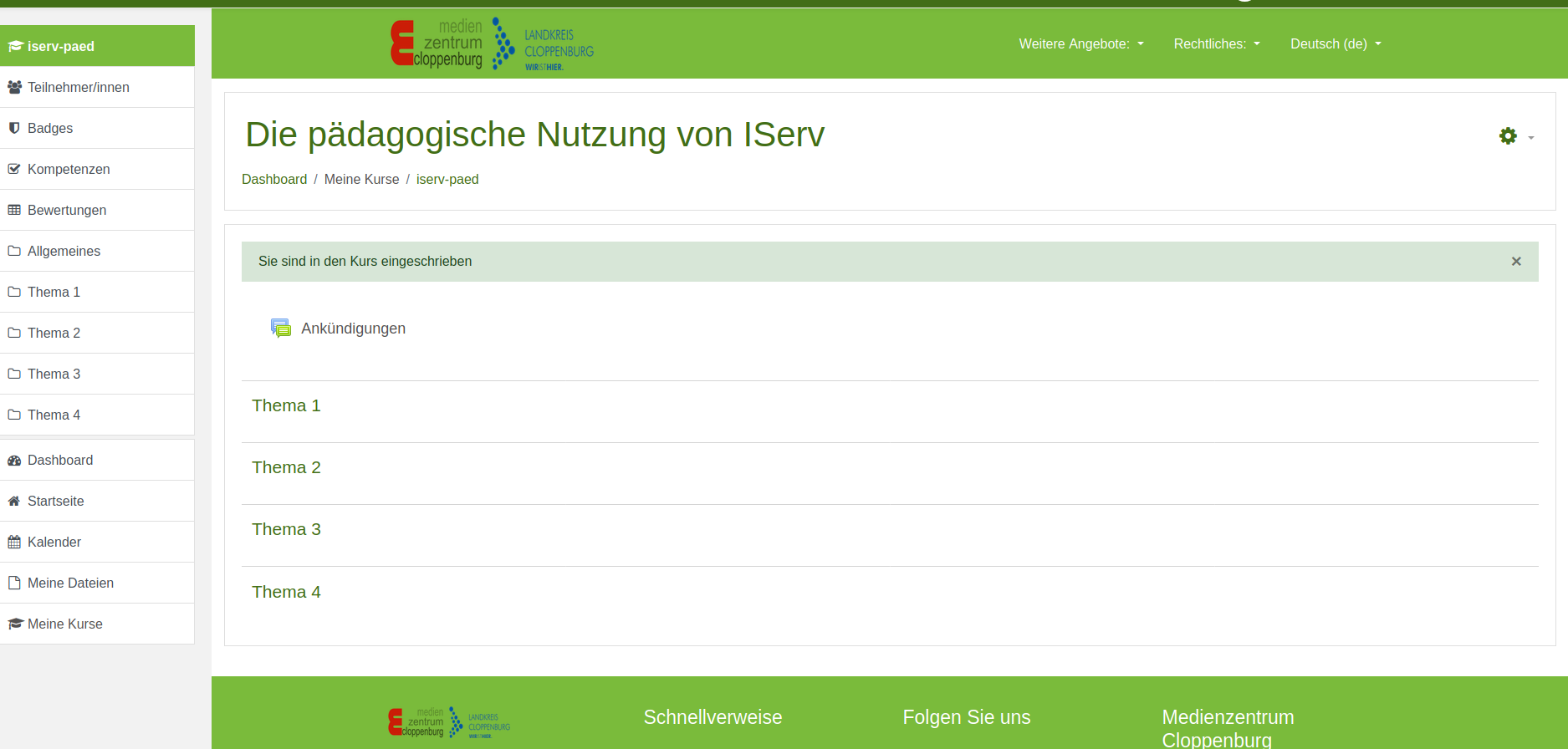Open the Rechtliches dropdown menu

click(1216, 43)
